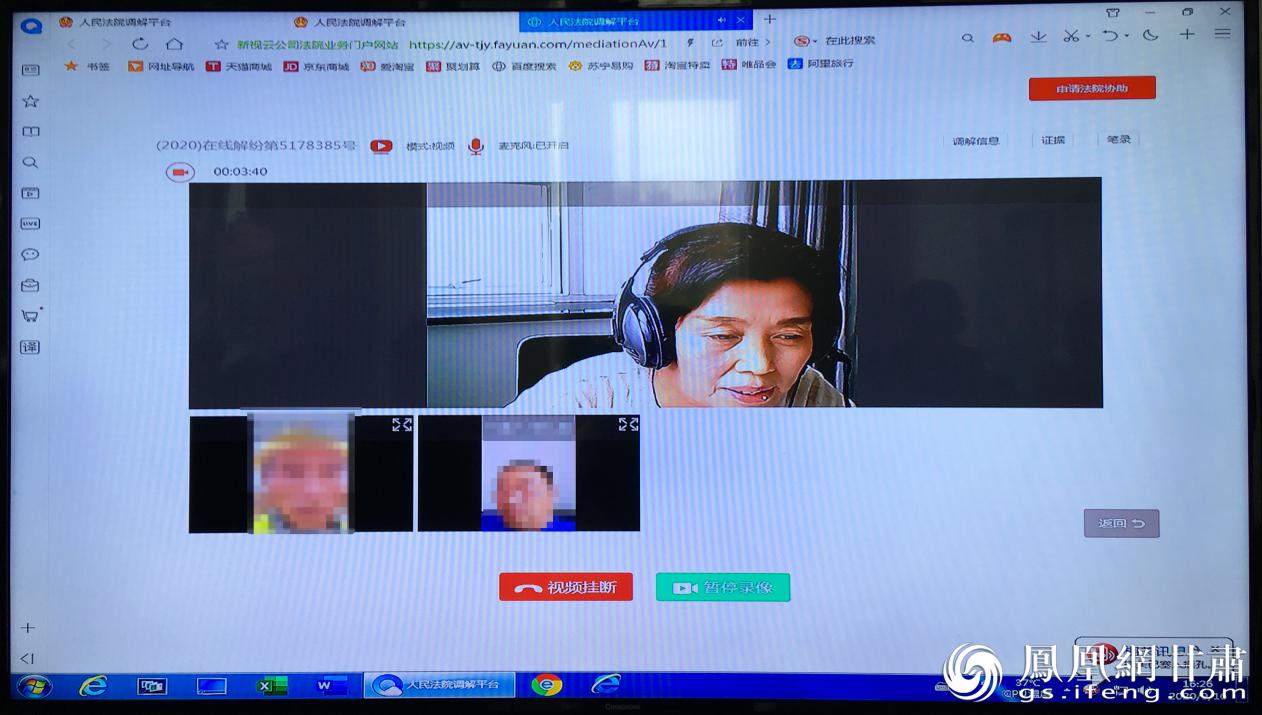
Task: Enable night mode with the moon icon
Action: (1150, 36)
